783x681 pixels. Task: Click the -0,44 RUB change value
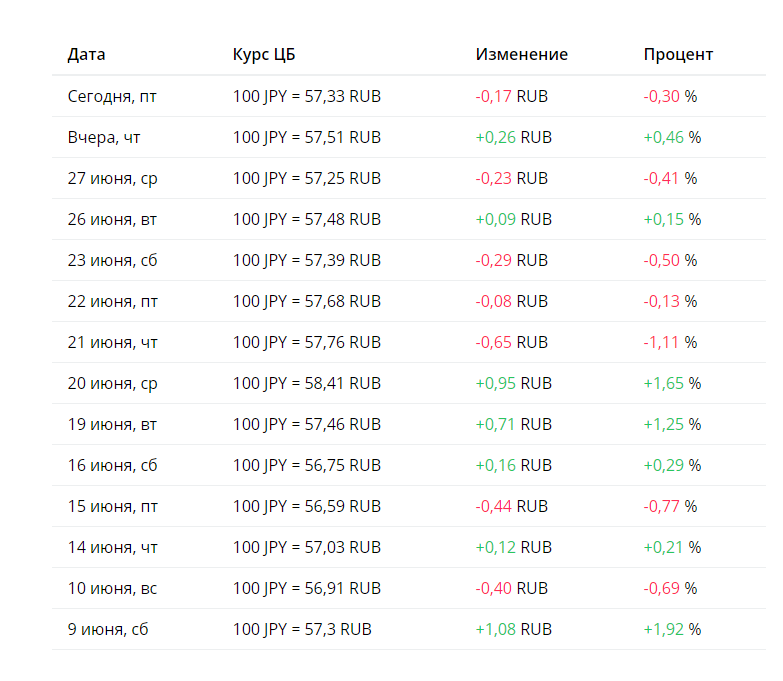click(511, 507)
